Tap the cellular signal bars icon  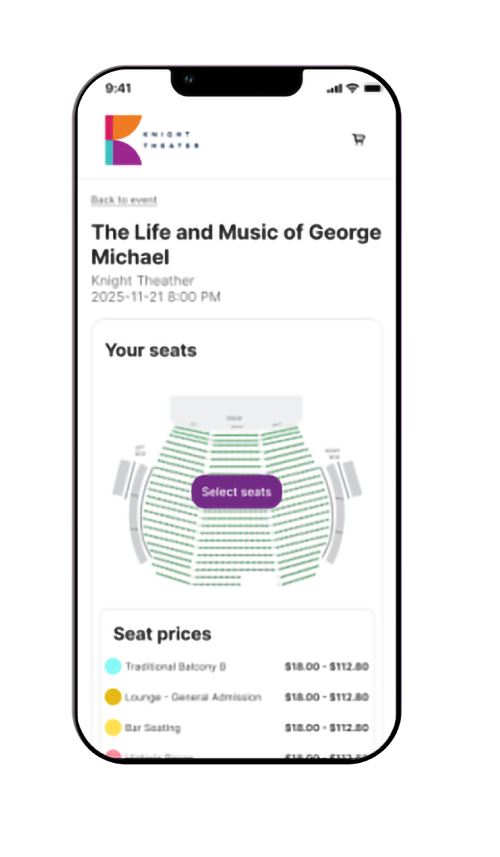pos(334,89)
